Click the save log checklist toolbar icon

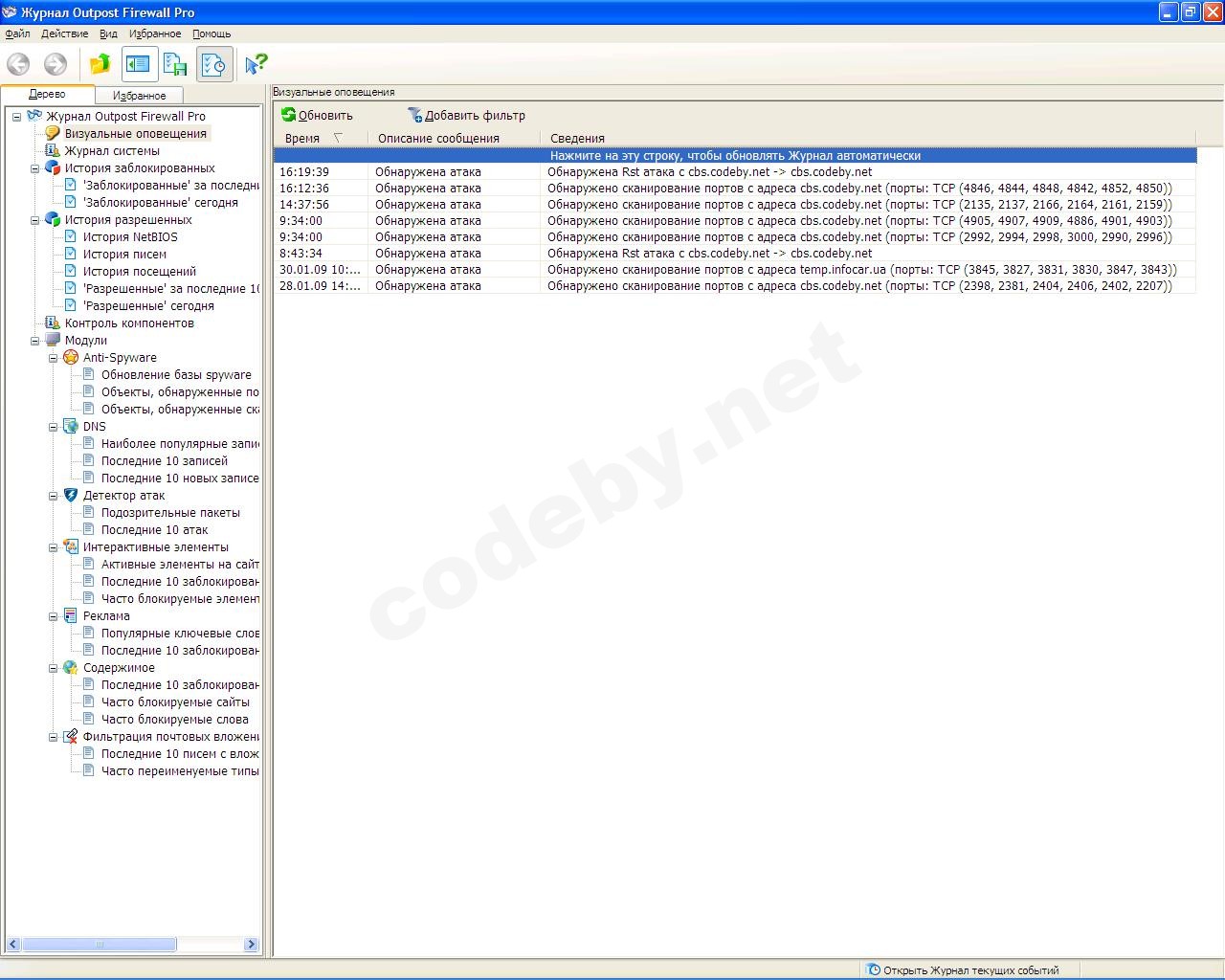pyautogui.click(x=175, y=64)
